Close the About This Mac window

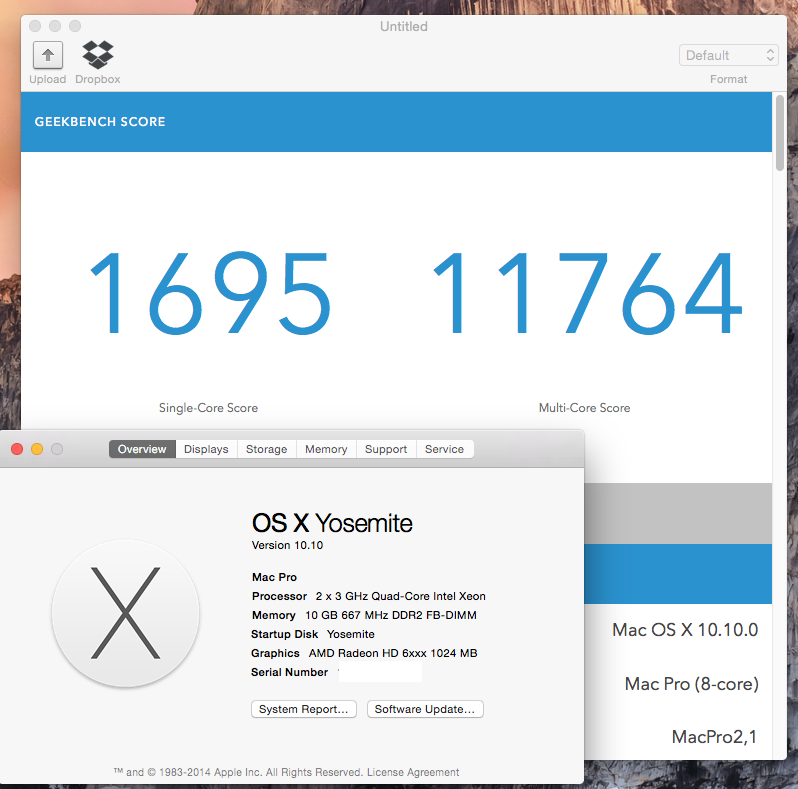17,449
